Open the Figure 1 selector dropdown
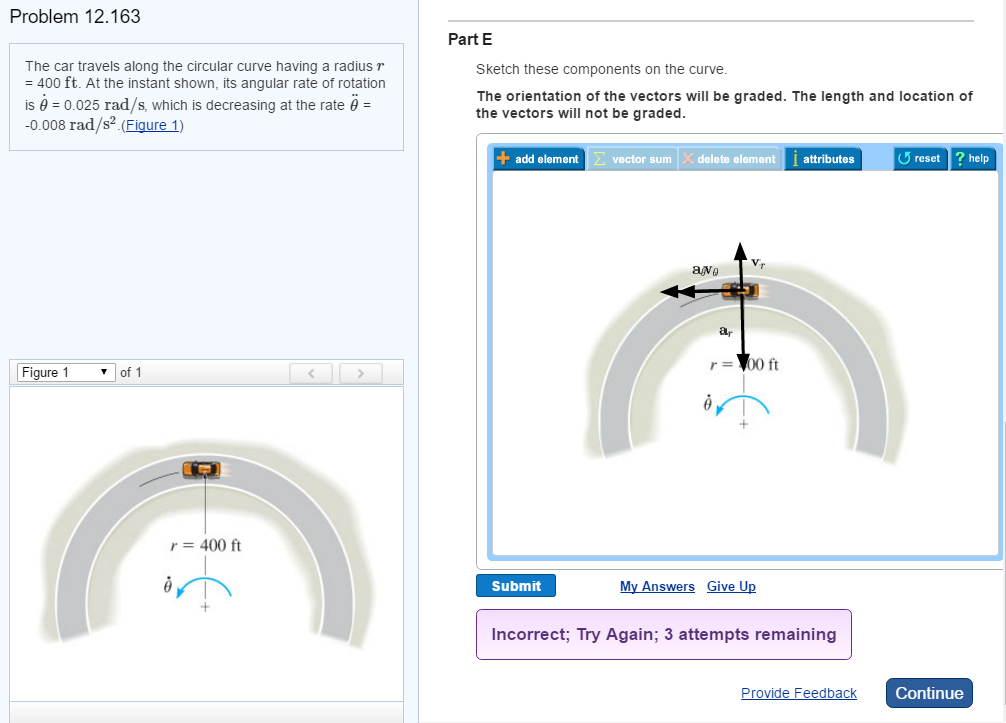 pyautogui.click(x=65, y=372)
